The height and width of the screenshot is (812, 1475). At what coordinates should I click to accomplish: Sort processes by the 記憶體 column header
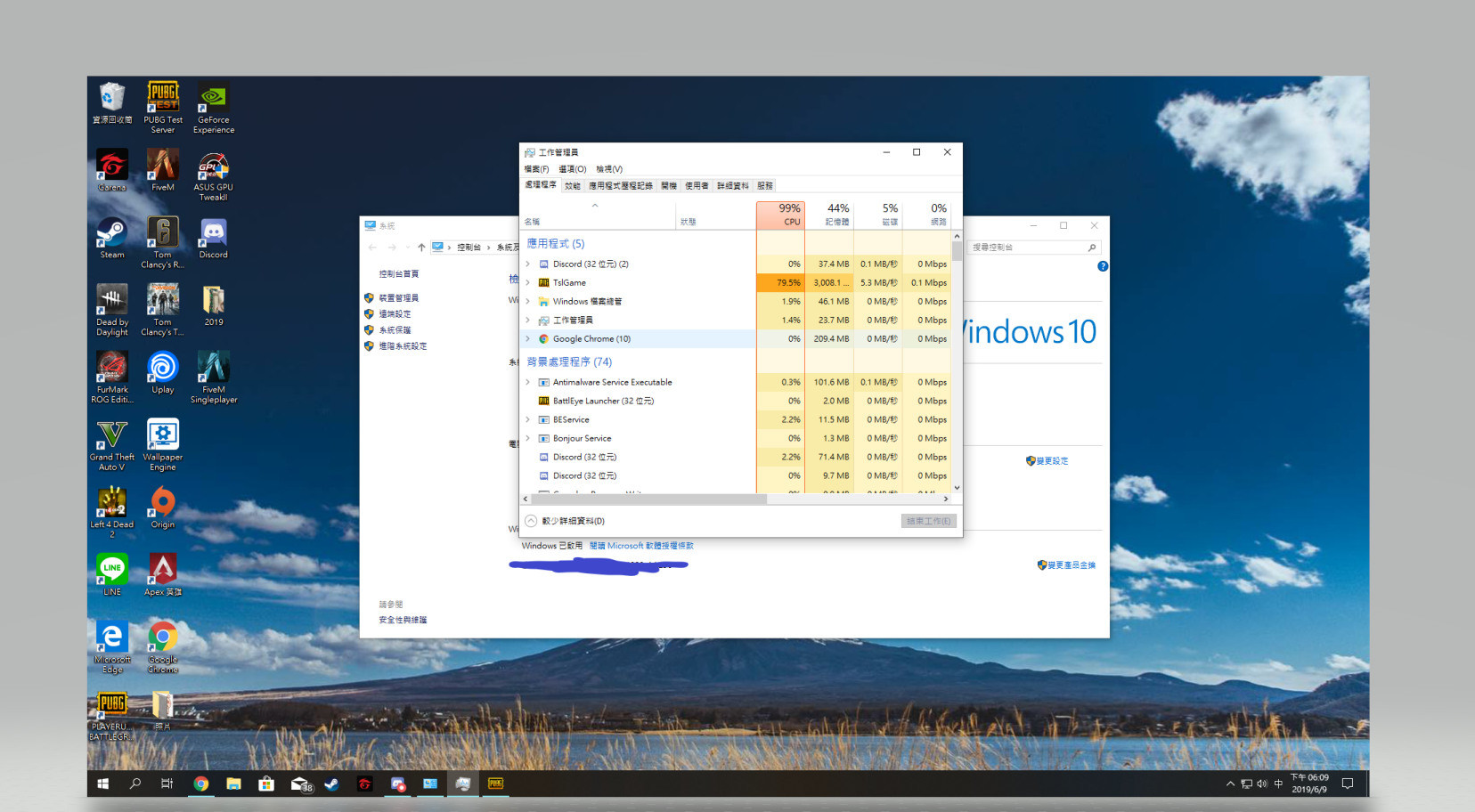[x=829, y=215]
